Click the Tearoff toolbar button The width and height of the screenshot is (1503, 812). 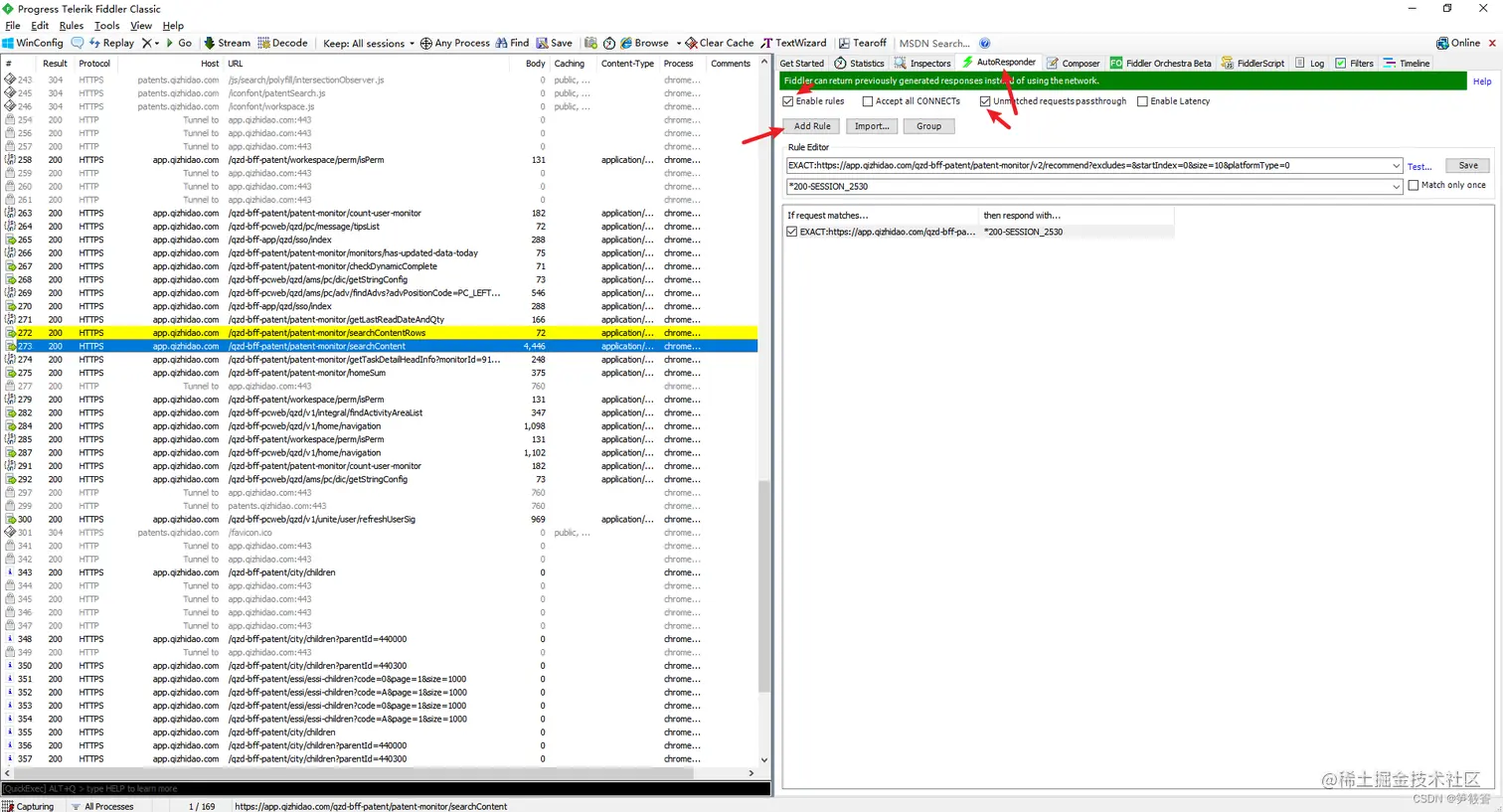(x=862, y=43)
